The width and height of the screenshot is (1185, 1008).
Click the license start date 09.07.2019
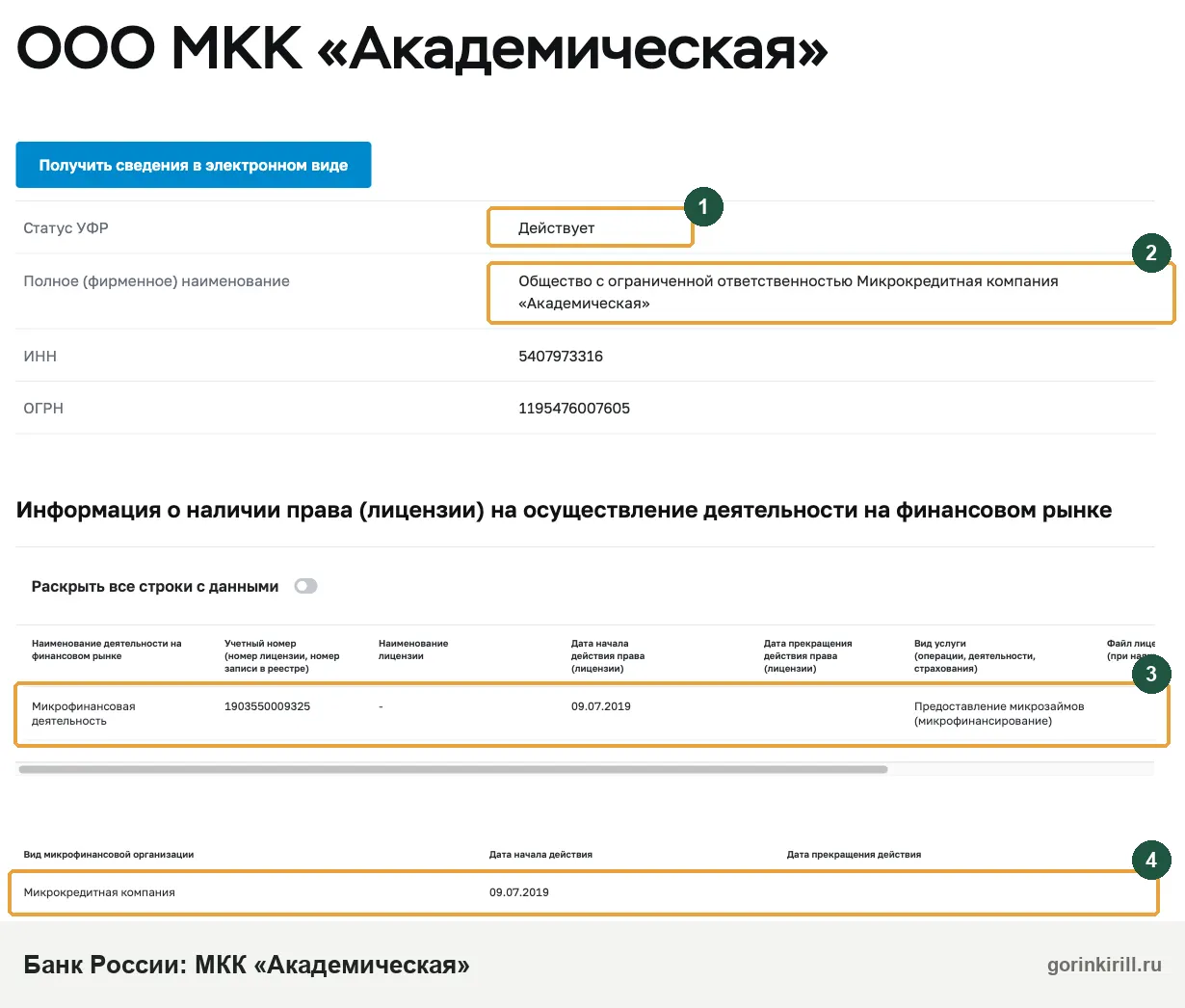(601, 706)
